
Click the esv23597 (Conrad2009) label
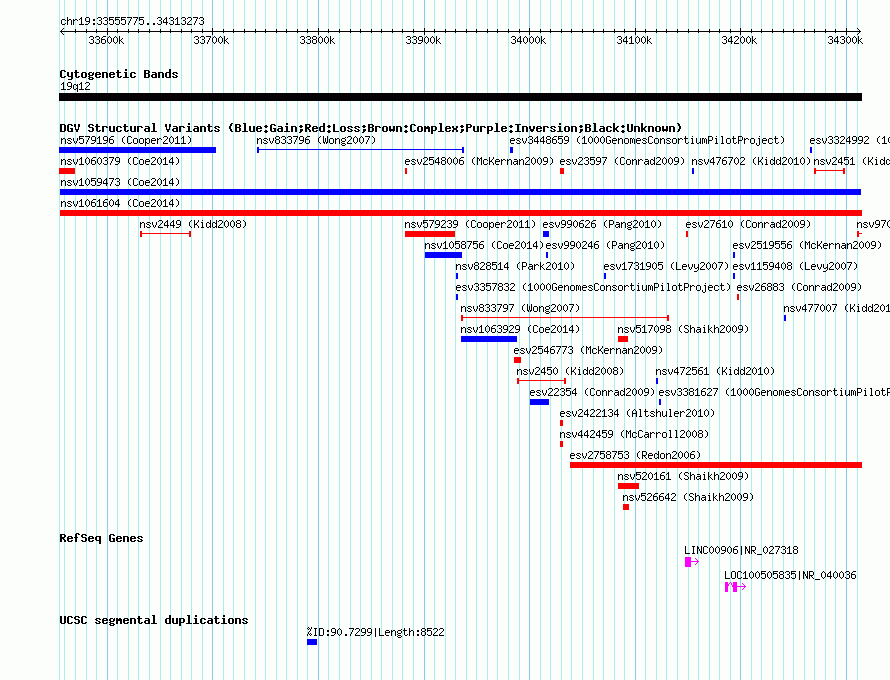(622, 161)
